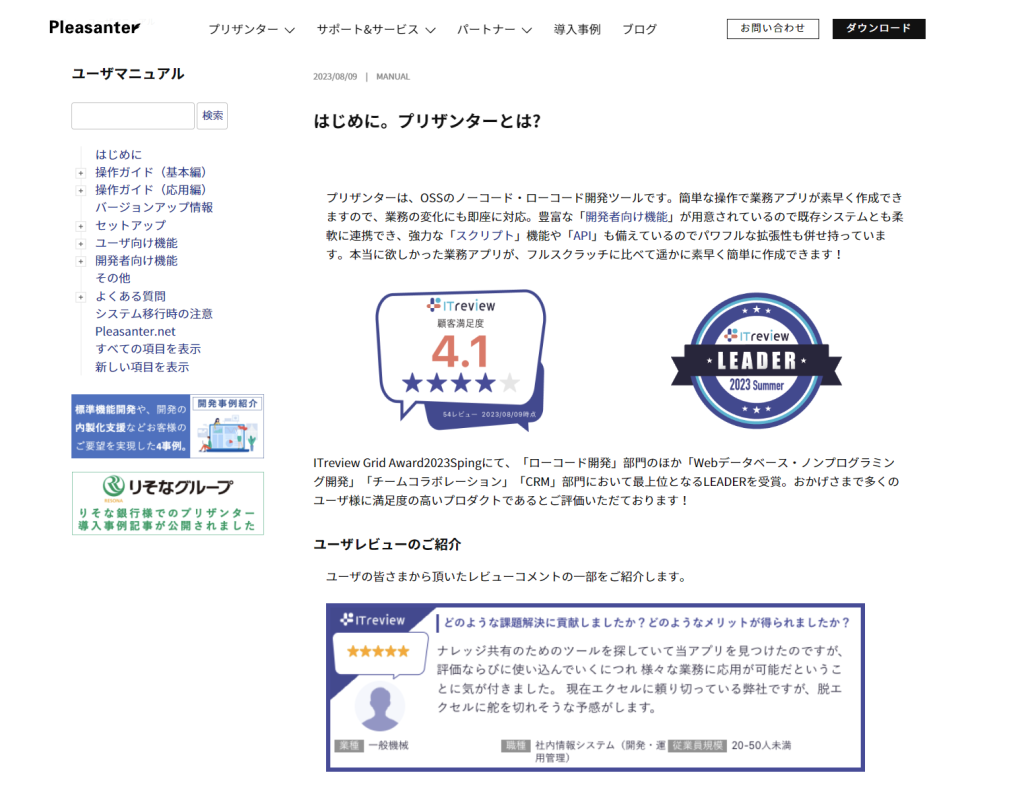This screenshot has width=1024, height=794.
Task: Click the MANUAL category label
Action: coord(393,77)
